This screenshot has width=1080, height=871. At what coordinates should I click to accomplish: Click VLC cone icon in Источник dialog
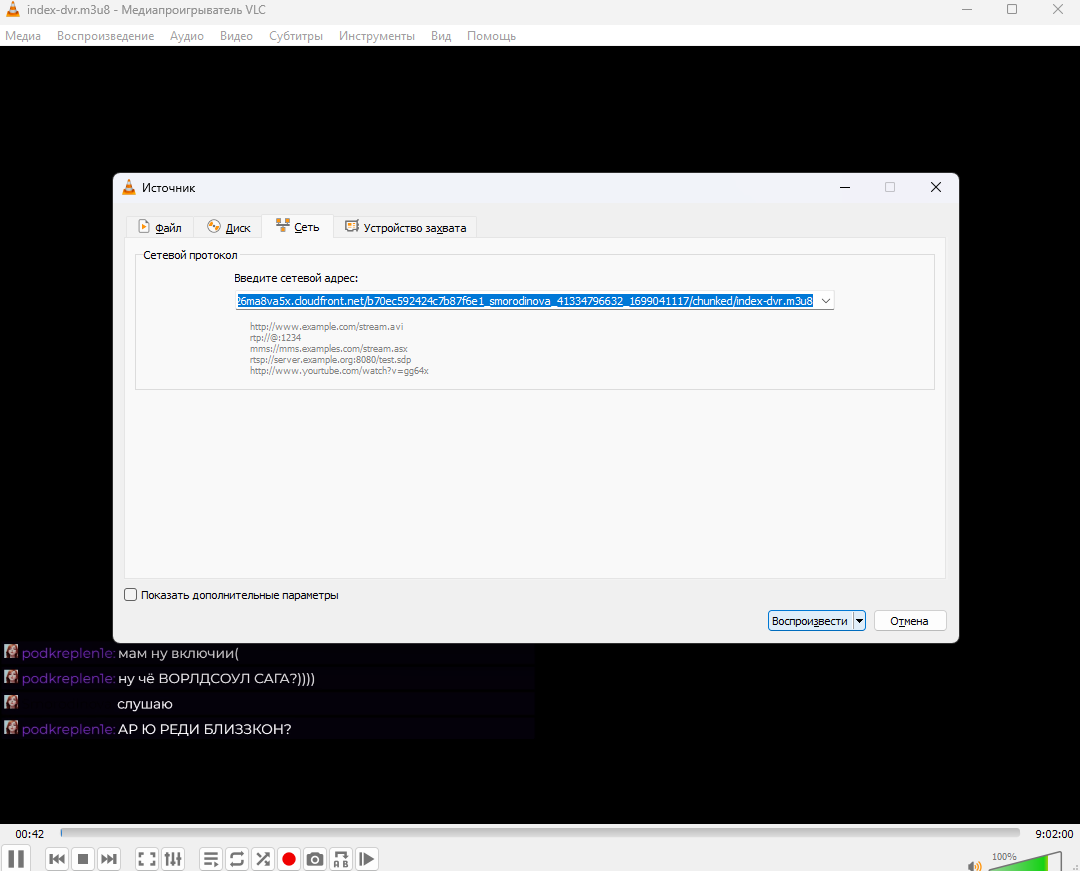[x=129, y=187]
